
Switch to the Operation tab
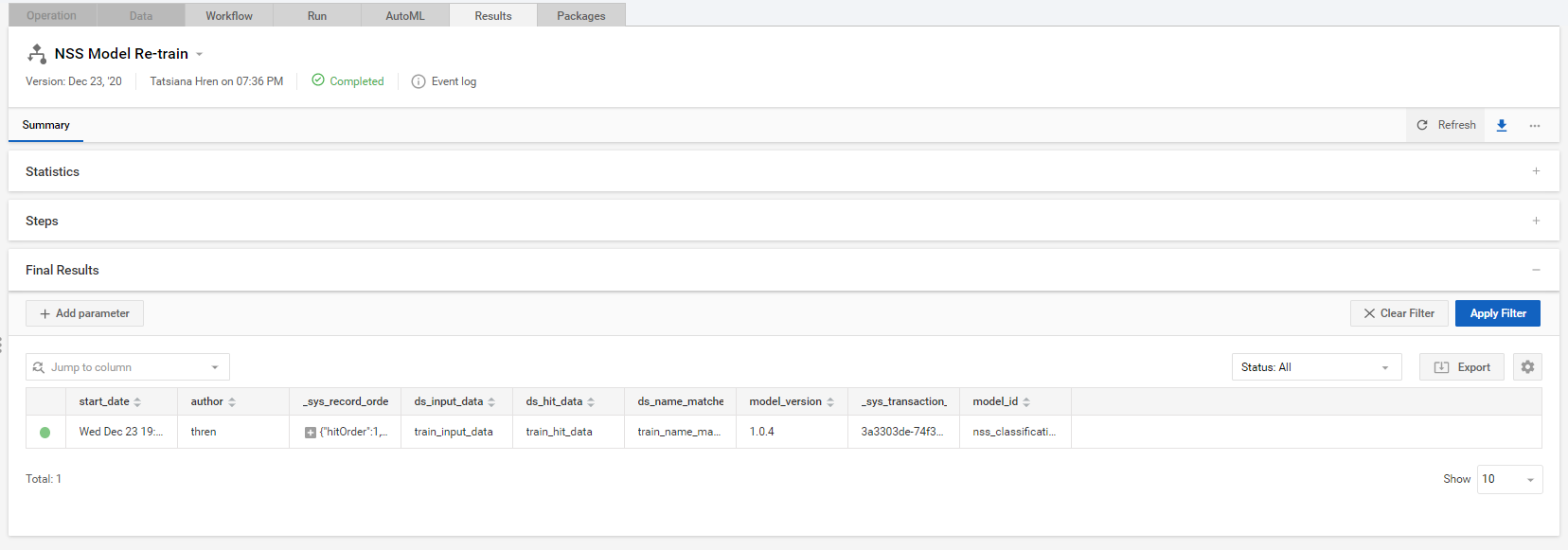tap(51, 15)
